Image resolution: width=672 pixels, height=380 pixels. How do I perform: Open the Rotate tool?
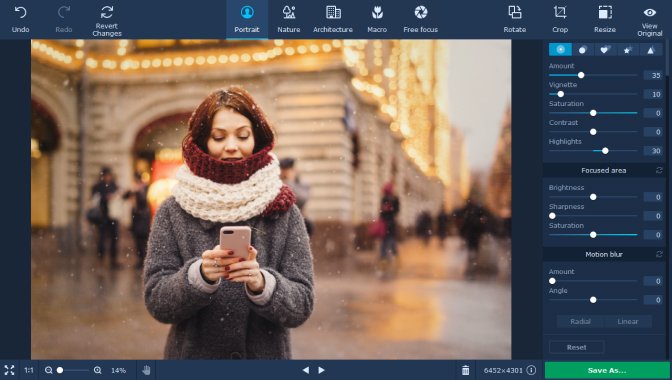click(x=515, y=20)
